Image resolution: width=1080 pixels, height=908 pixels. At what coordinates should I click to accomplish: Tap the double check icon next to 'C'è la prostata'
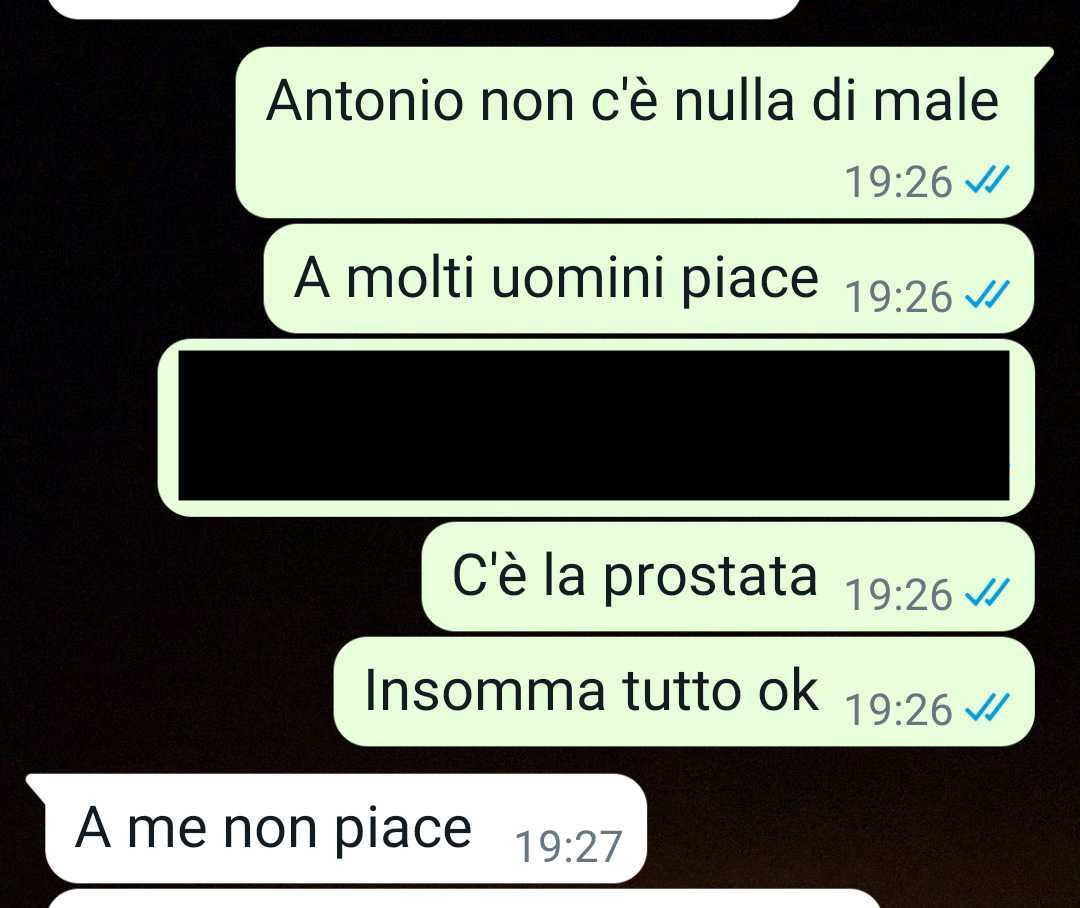[x=987, y=594]
